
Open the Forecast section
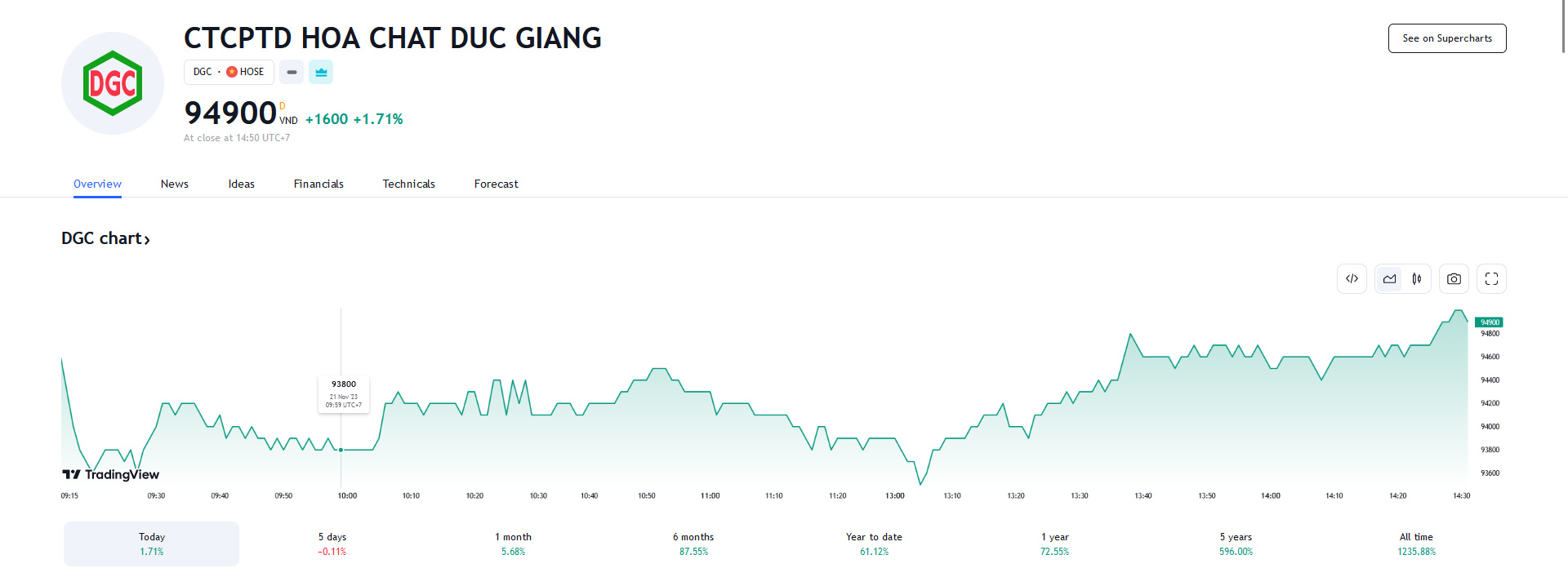click(496, 184)
